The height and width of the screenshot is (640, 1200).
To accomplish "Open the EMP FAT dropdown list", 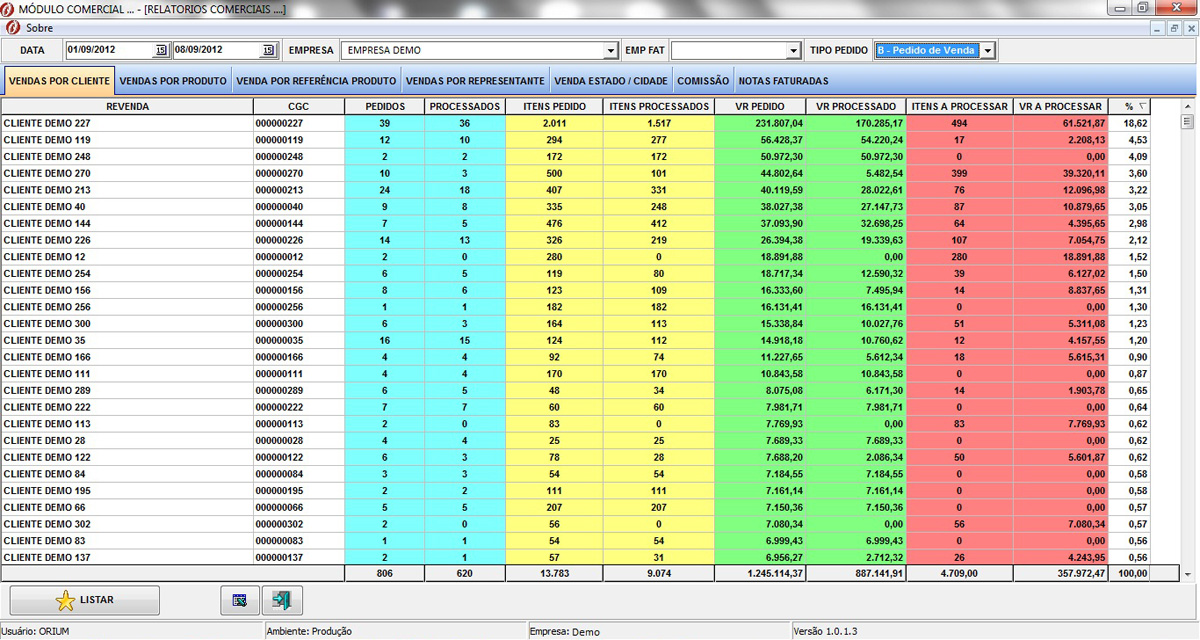I will [794, 50].
